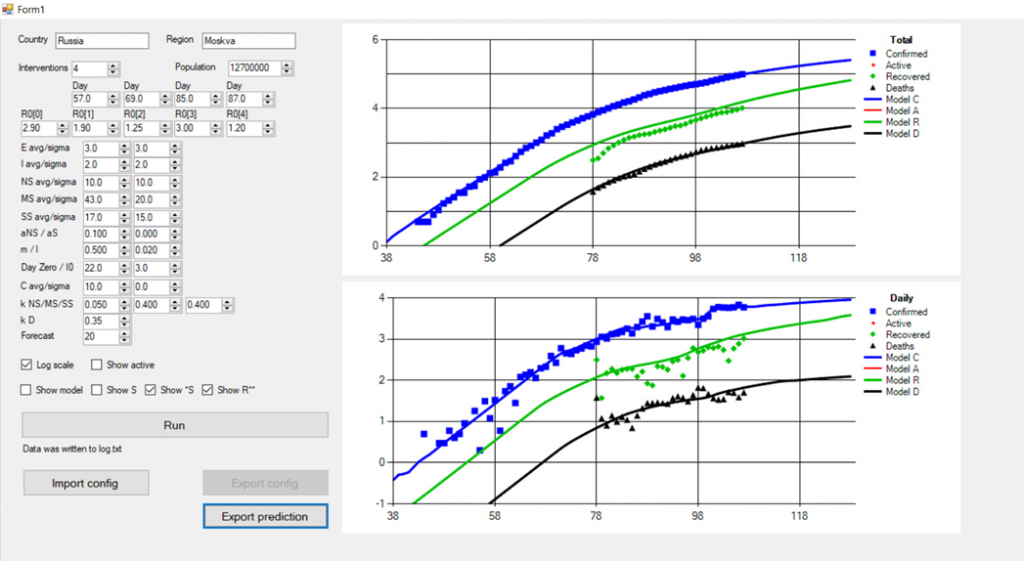
Task: Click the Daily chart plot area
Action: tap(624, 400)
